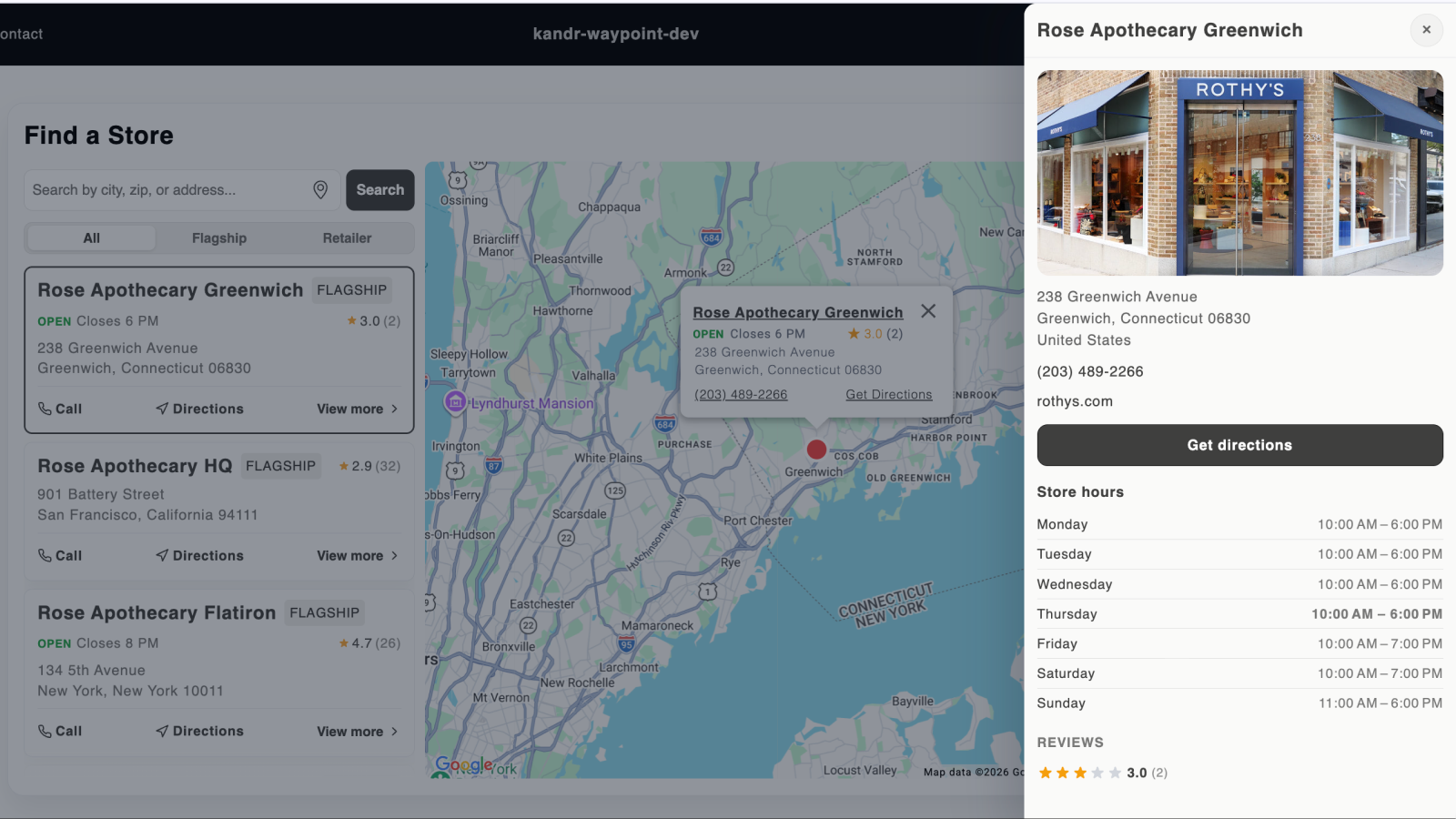Expand View more chevron on HQ card
Screen dimensions: 1456x819
(394, 555)
